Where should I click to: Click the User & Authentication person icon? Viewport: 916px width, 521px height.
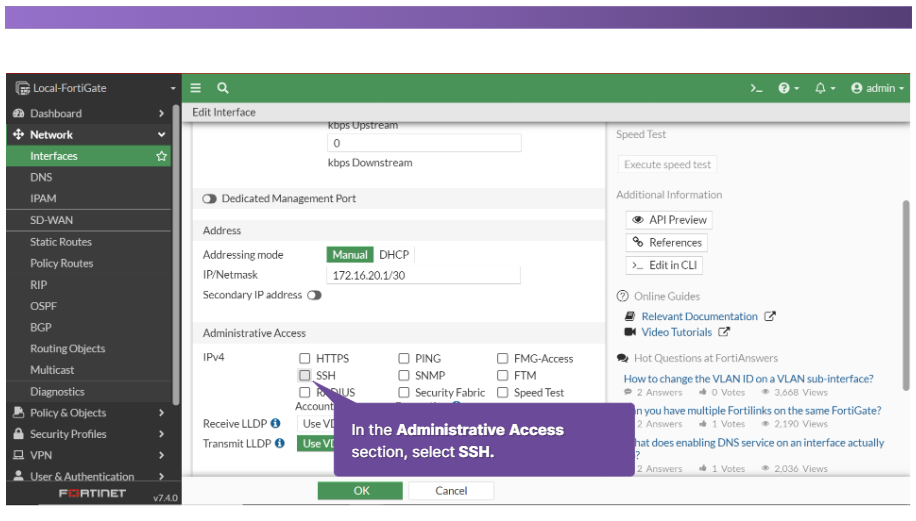[x=19, y=475]
